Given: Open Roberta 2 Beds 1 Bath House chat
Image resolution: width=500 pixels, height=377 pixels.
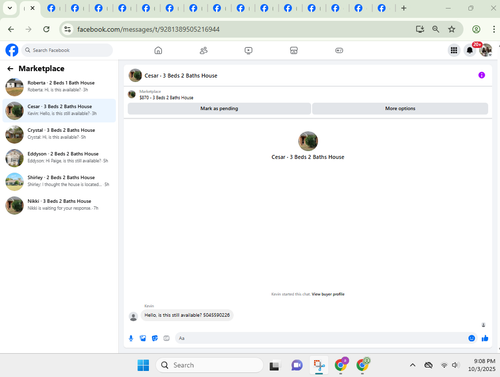Looking at the screenshot, I should click(59, 87).
